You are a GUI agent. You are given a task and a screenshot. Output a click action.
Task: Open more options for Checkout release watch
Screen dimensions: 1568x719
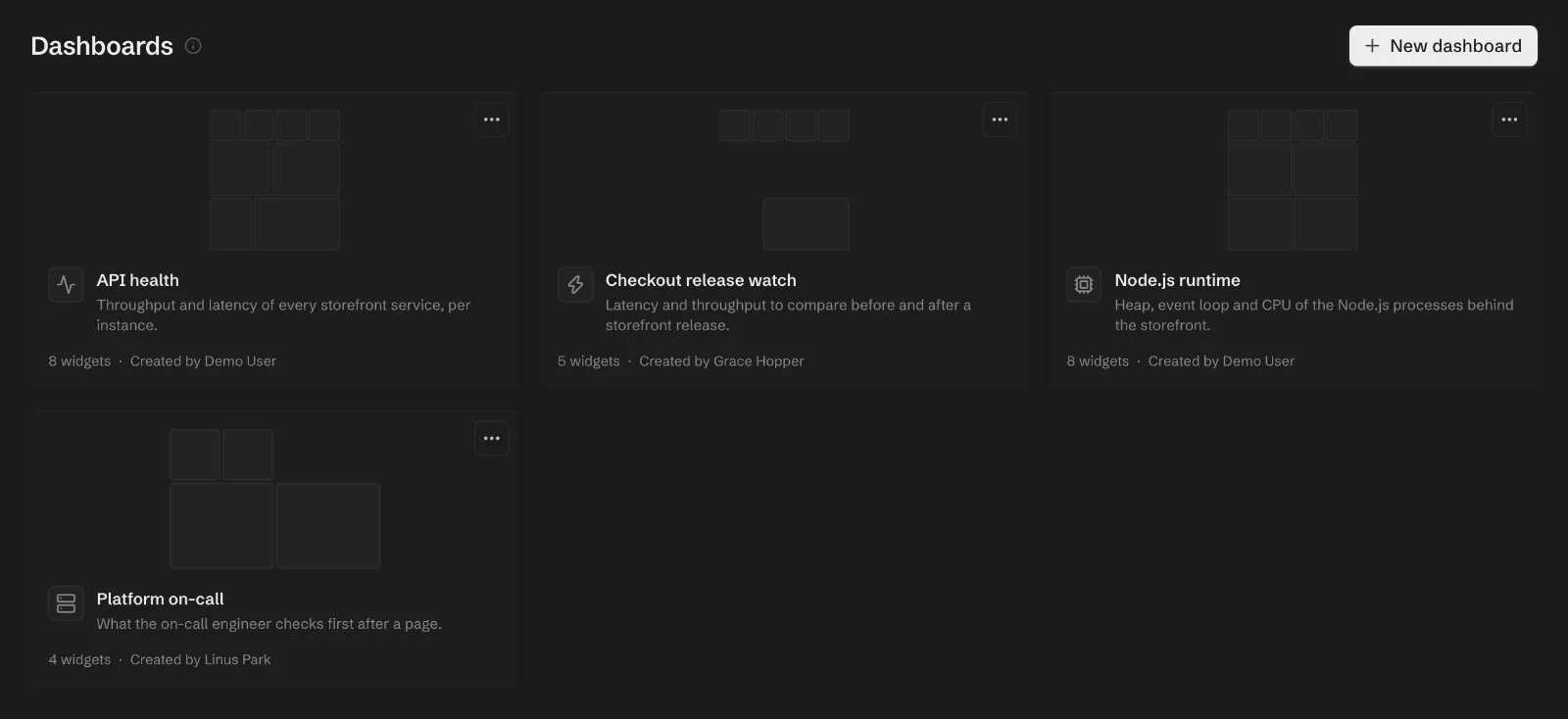click(1000, 120)
